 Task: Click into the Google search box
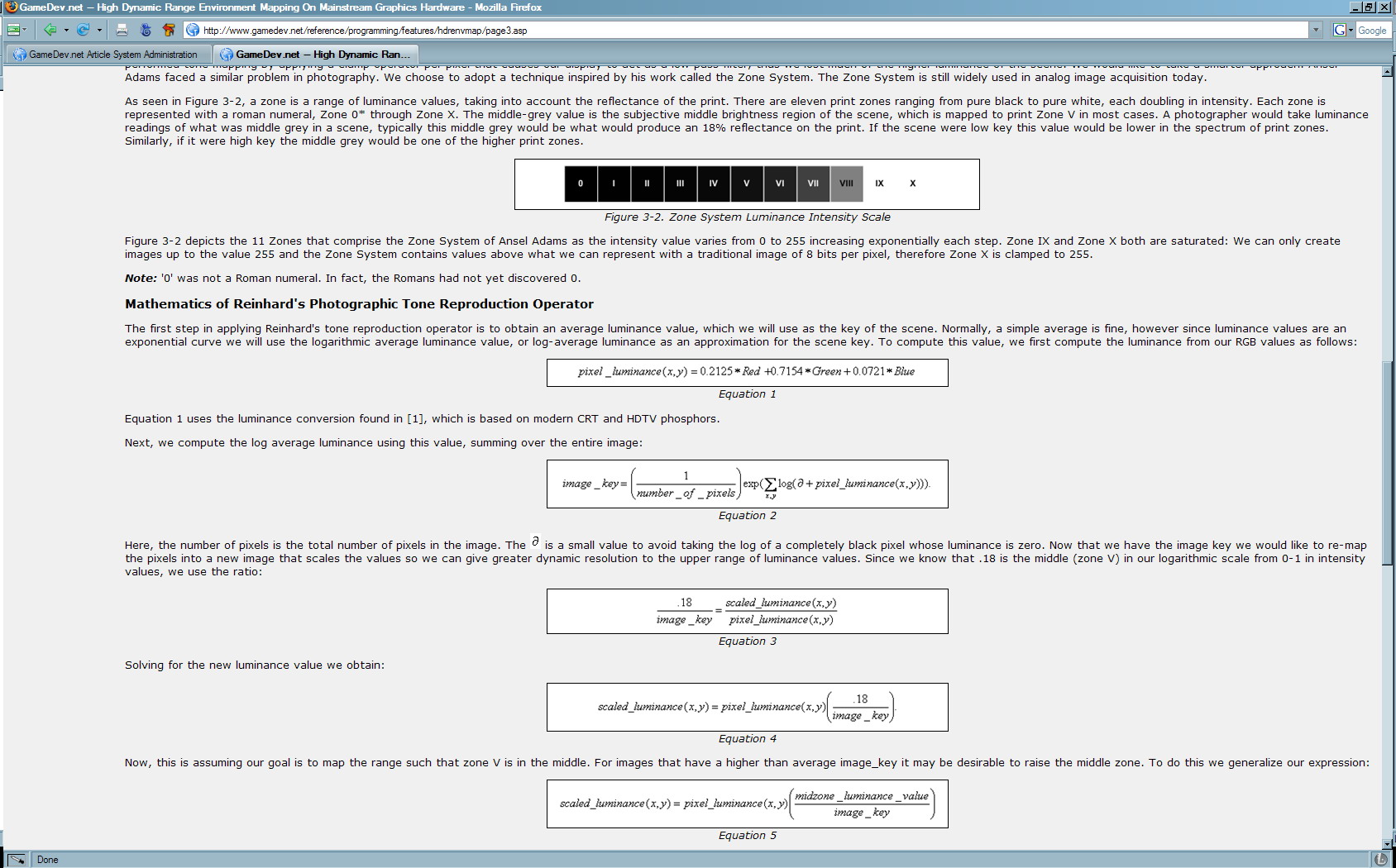1372,30
